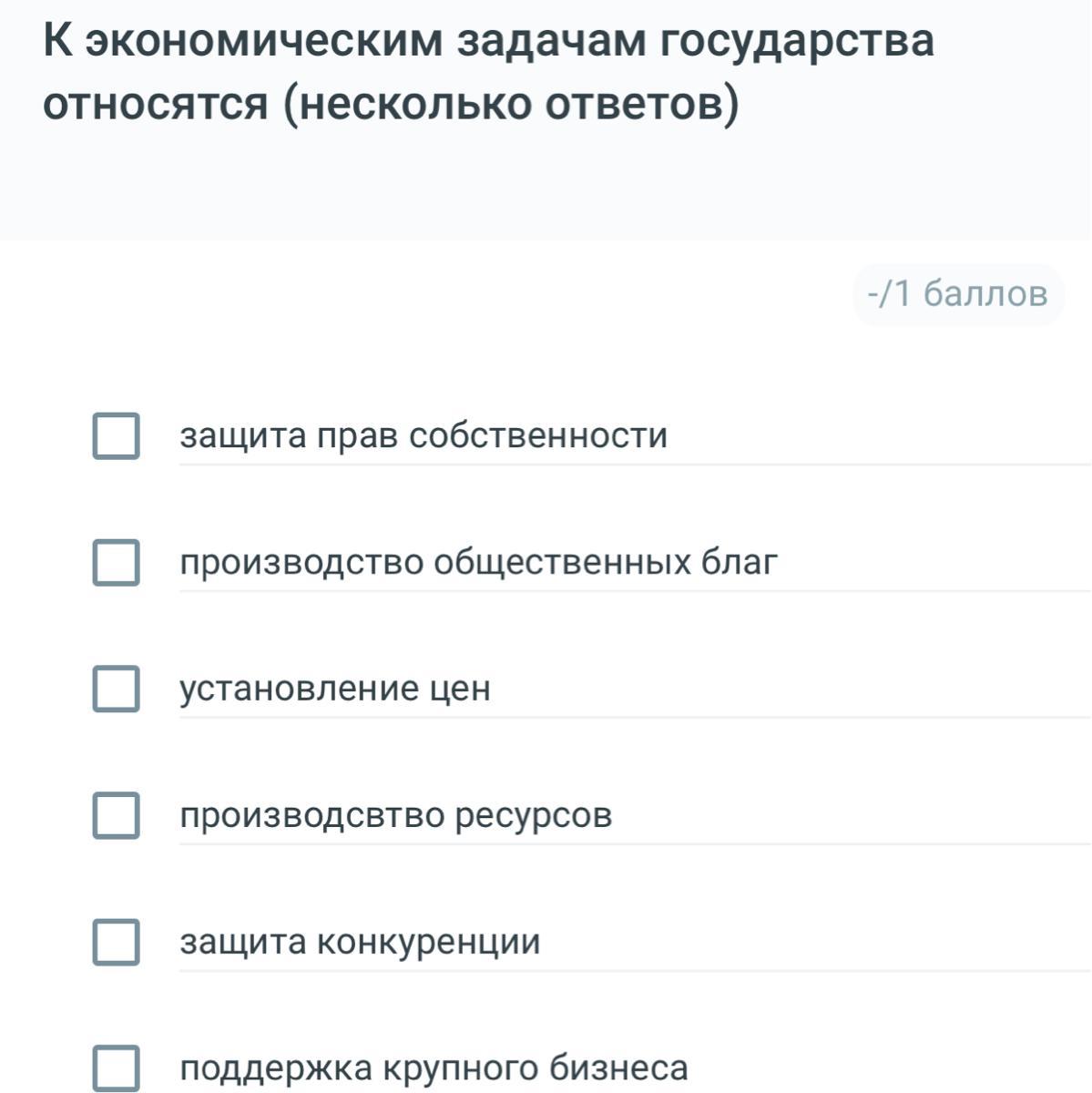Viewport: 1092px width, 1093px height.
Task: Enable the 'установление цен' checkbox
Action: point(116,688)
